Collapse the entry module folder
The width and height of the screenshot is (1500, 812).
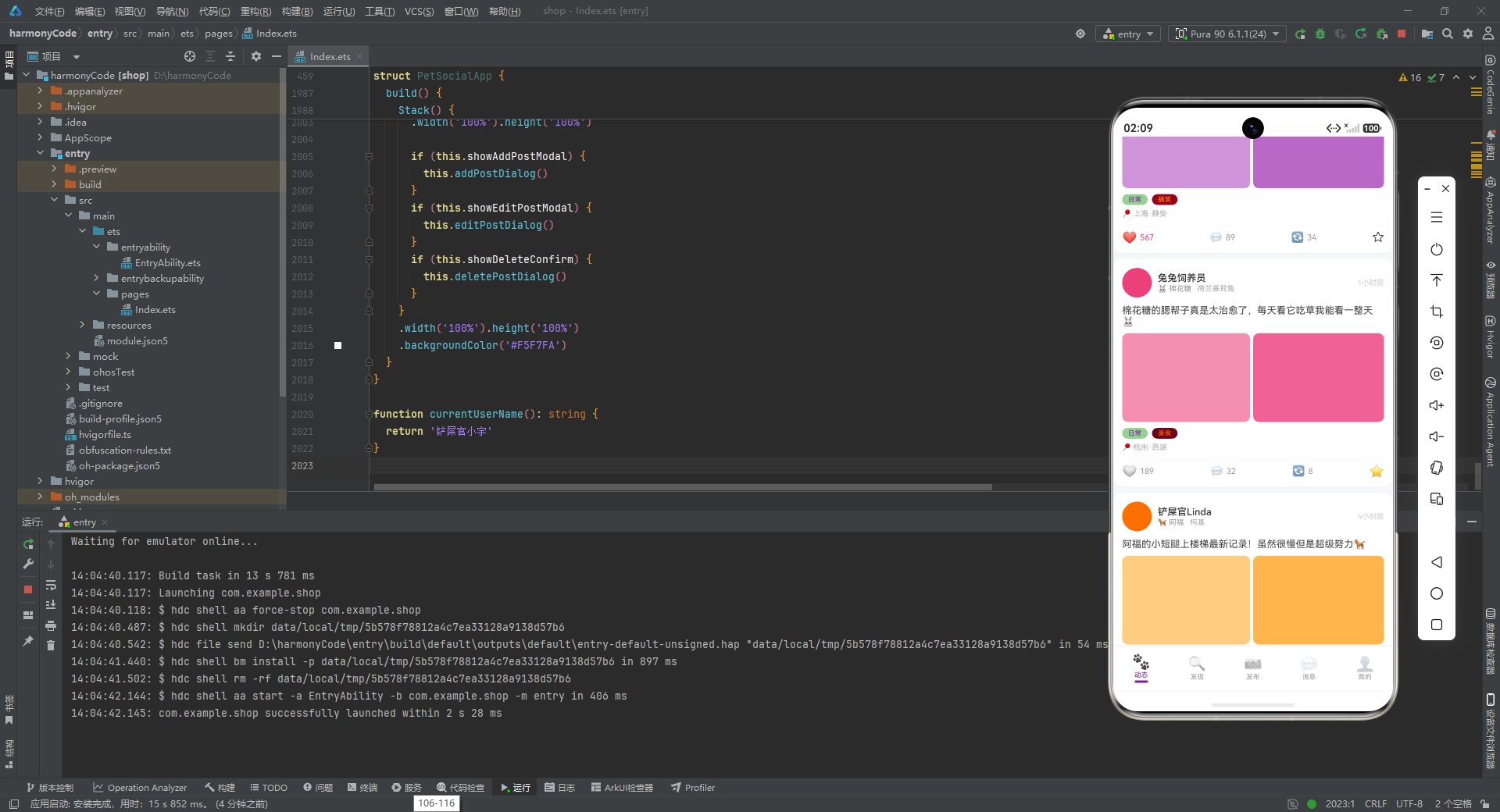point(41,153)
